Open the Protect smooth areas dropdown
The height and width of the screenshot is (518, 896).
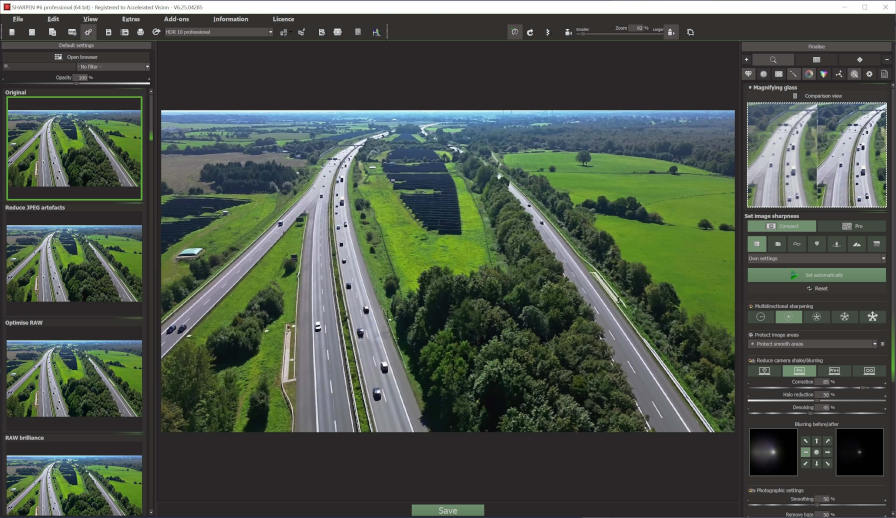(812, 344)
